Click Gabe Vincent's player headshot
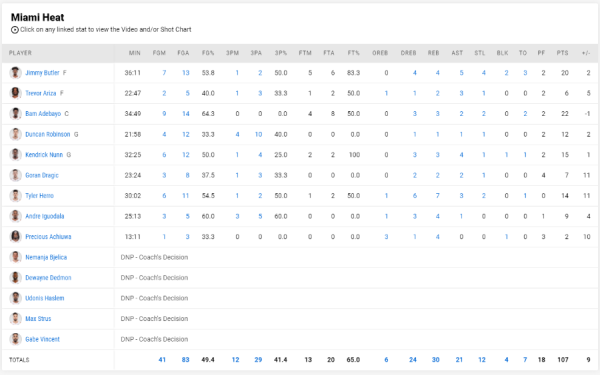Image resolution: width=600 pixels, height=375 pixels. tap(15, 339)
